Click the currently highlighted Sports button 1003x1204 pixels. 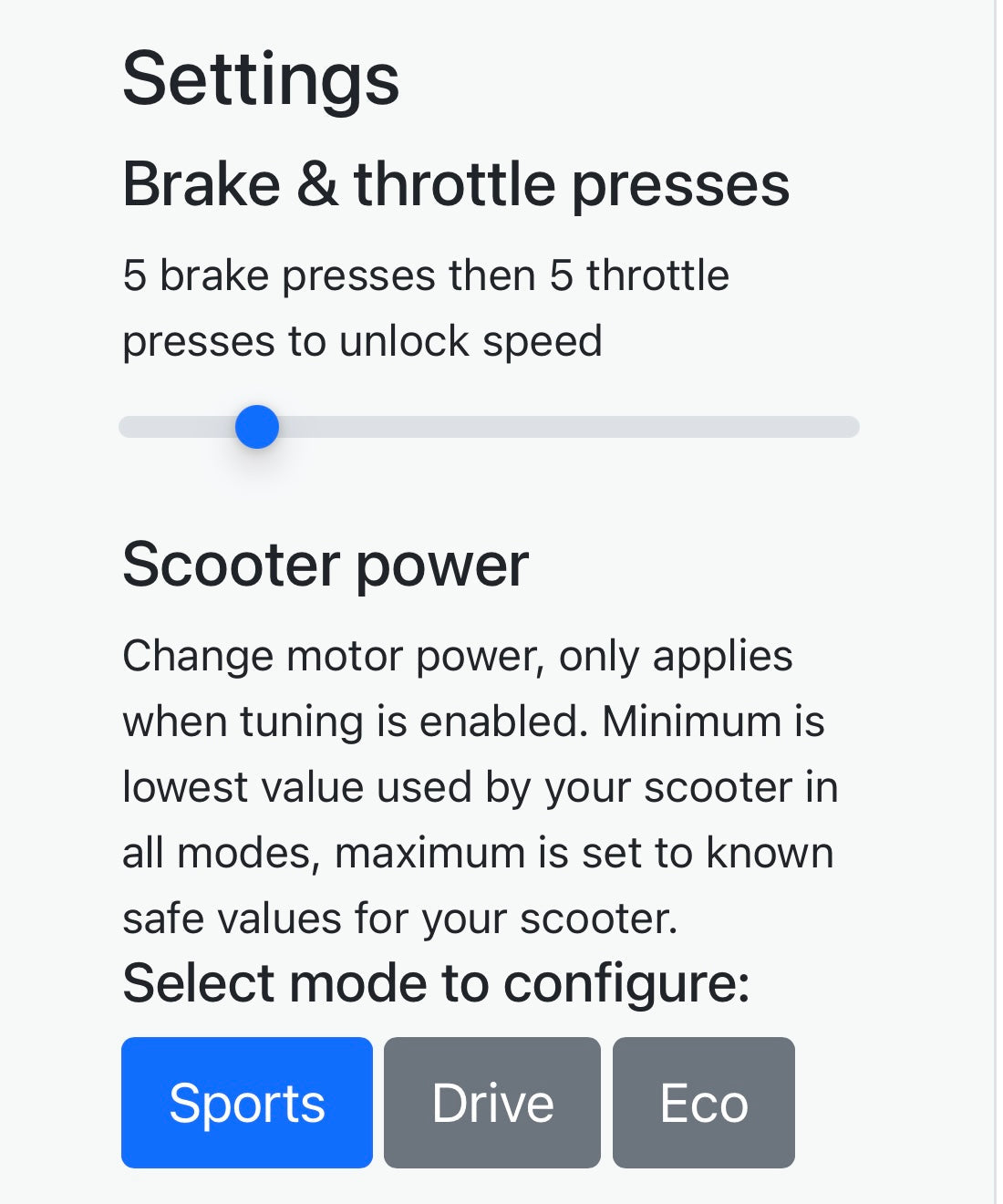247,1102
